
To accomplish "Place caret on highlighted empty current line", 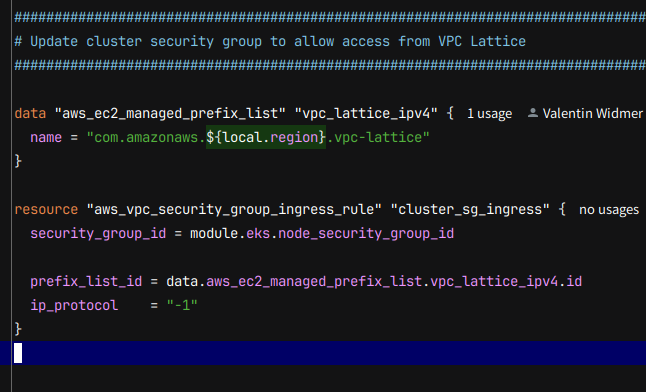I will 323,353.
